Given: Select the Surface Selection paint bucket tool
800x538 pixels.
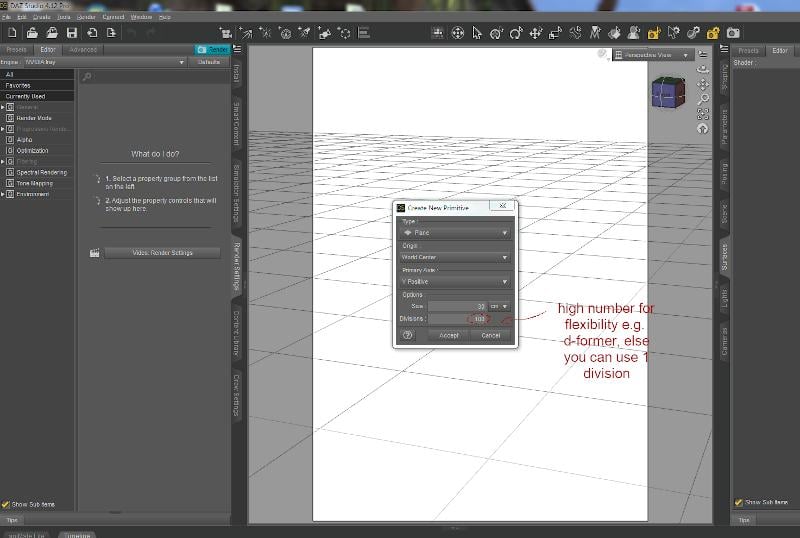Looking at the screenshot, I should tap(615, 33).
